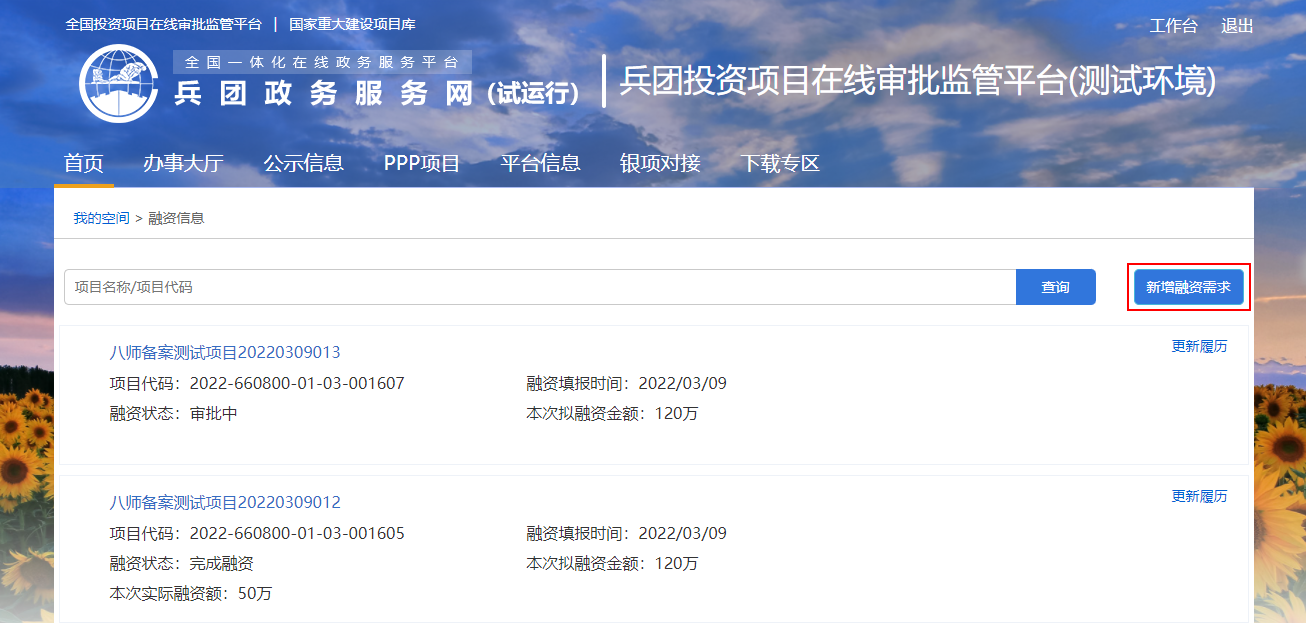Switch to 办事大厅 tab

(183, 164)
